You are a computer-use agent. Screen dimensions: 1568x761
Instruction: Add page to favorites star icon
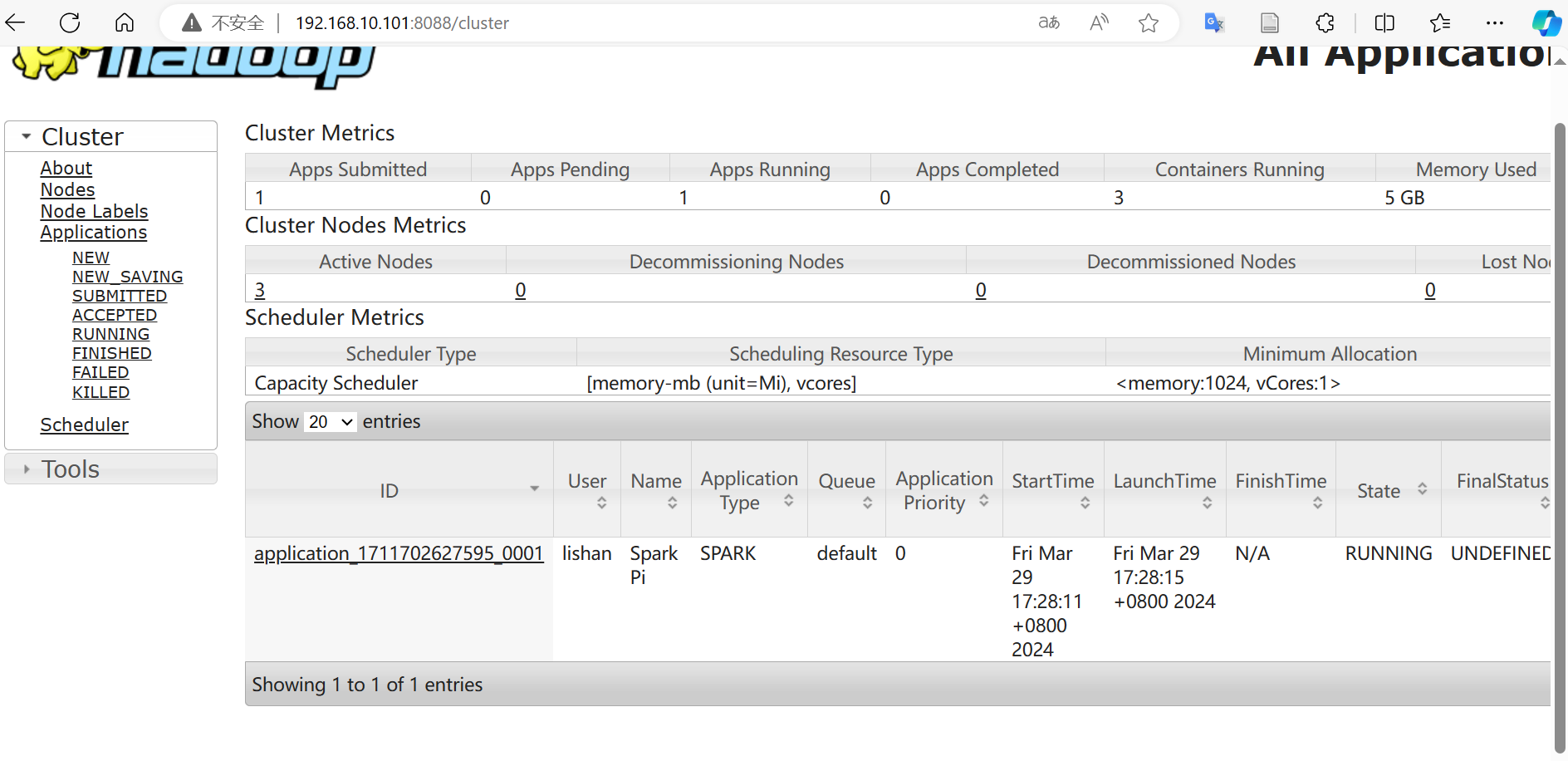pyautogui.click(x=1149, y=23)
